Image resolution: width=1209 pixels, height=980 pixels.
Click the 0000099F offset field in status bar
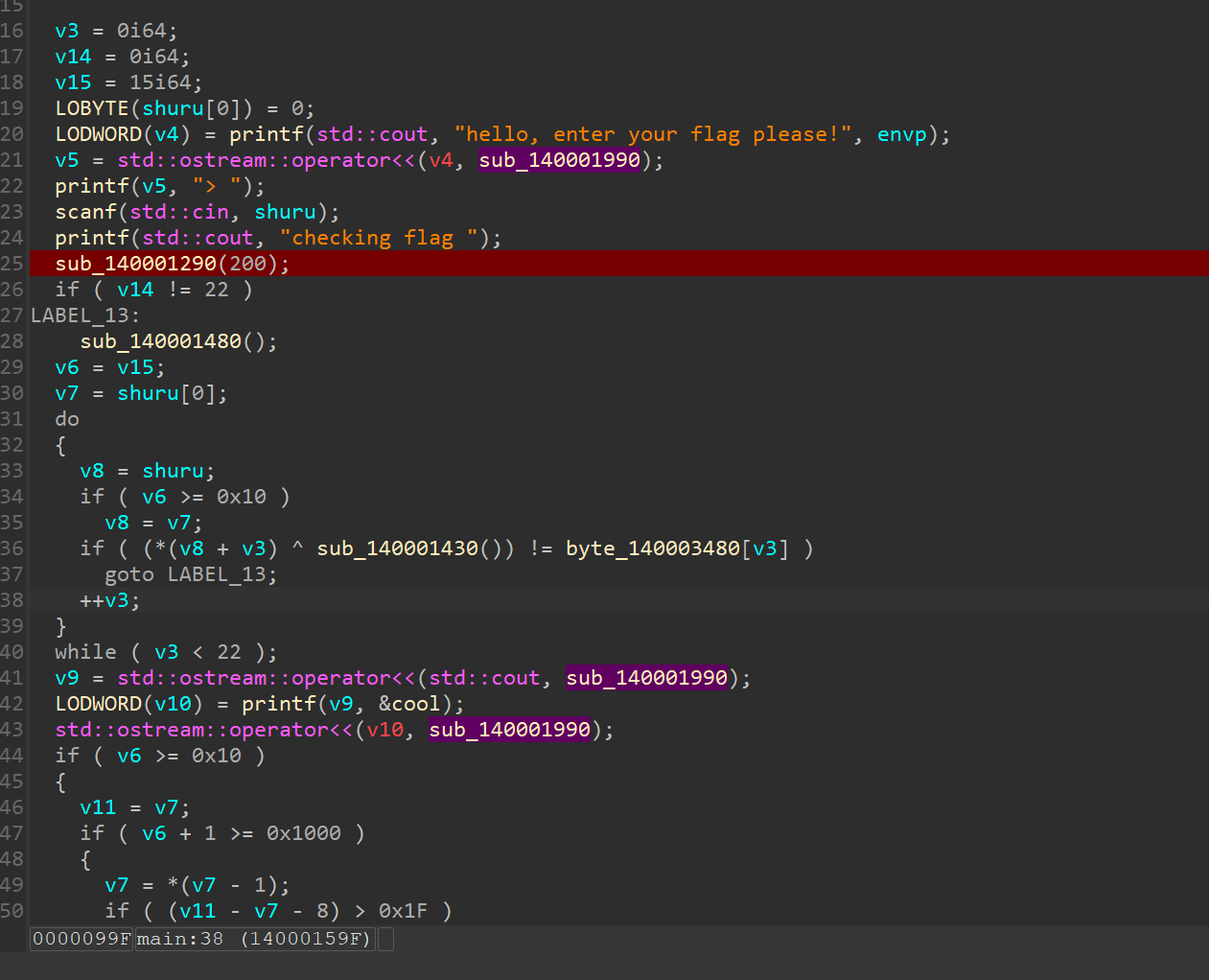tap(81, 939)
